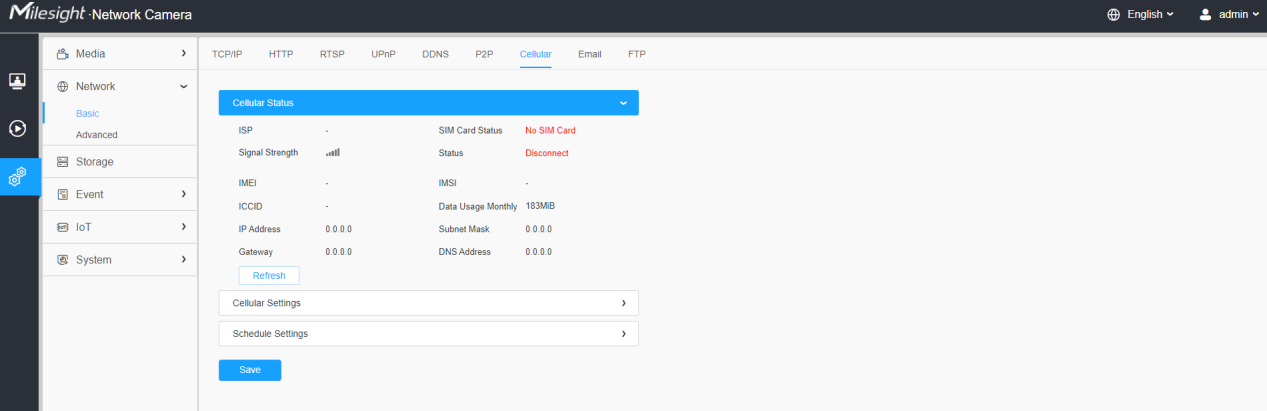This screenshot has width=1267, height=411.
Task: Click the SIM Card Status label
Action: pyautogui.click(x=470, y=130)
